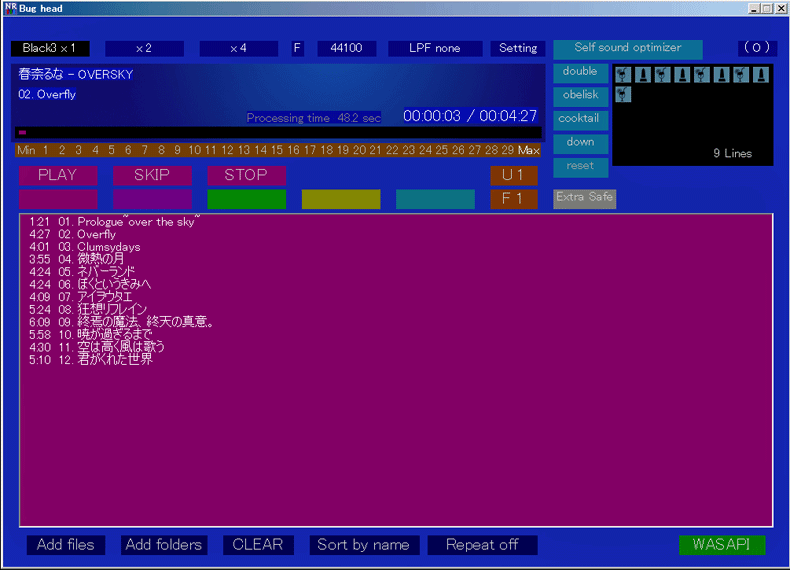The width and height of the screenshot is (790, 570).
Task: Change the Sort by name option
Action: tap(363, 545)
